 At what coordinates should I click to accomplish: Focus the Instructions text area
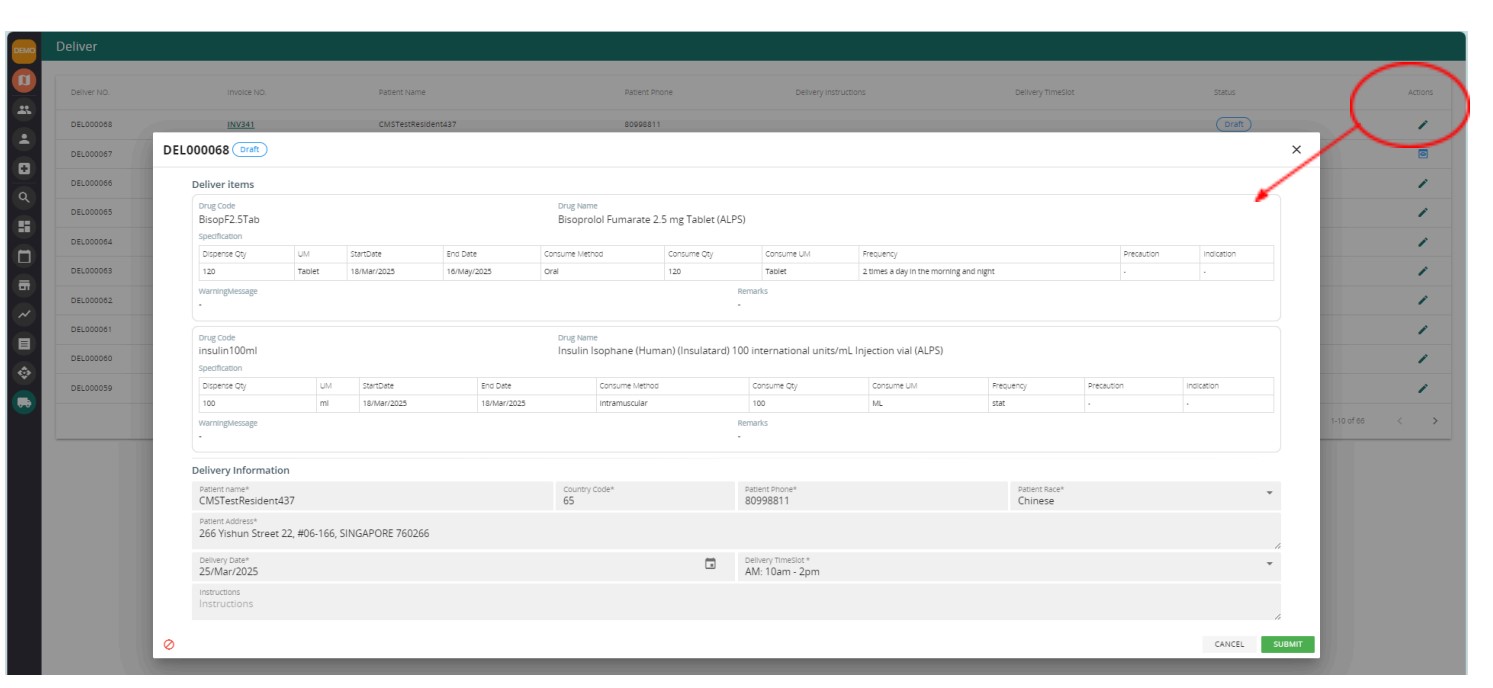pos(736,602)
